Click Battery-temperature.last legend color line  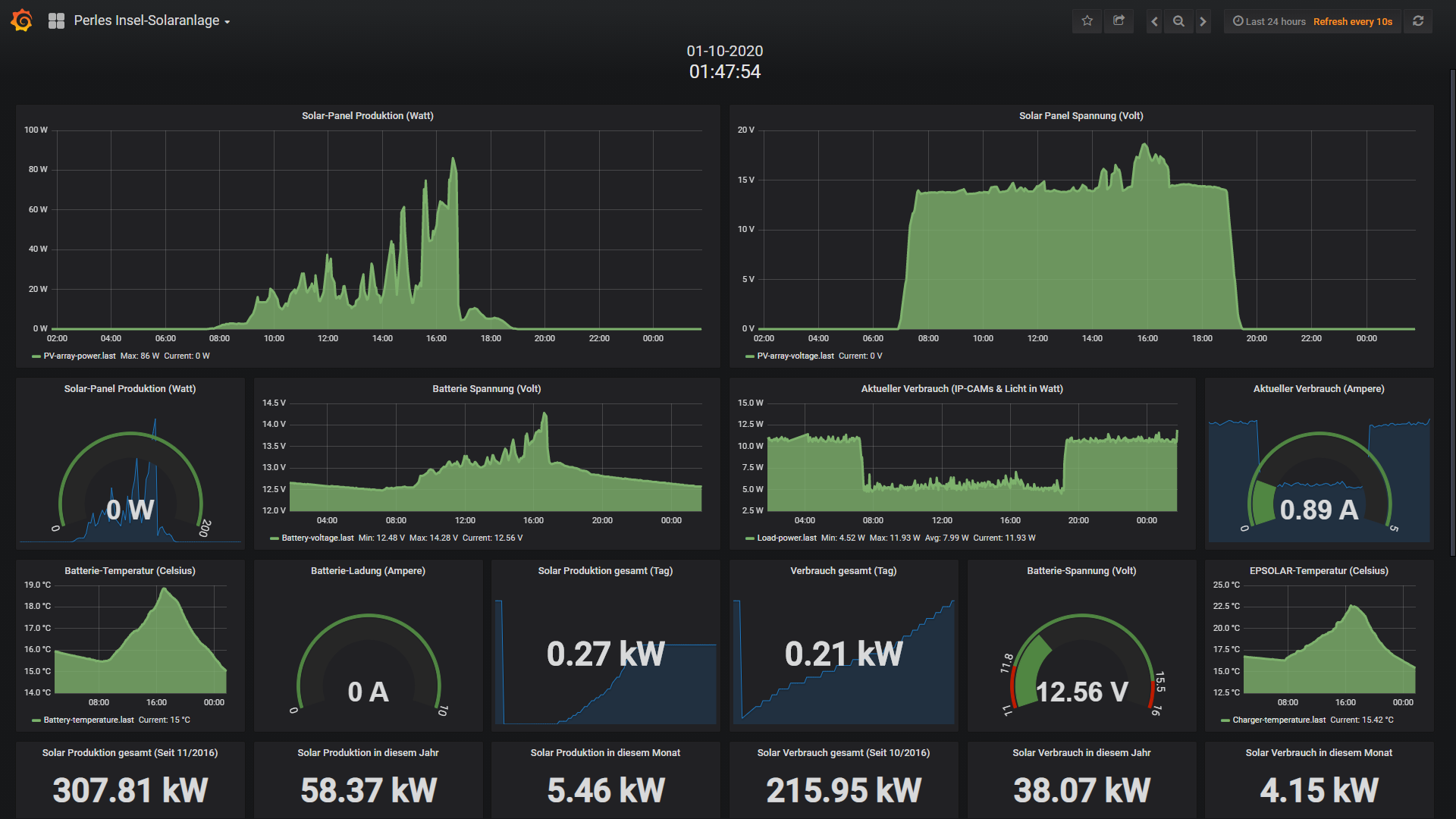(36, 720)
